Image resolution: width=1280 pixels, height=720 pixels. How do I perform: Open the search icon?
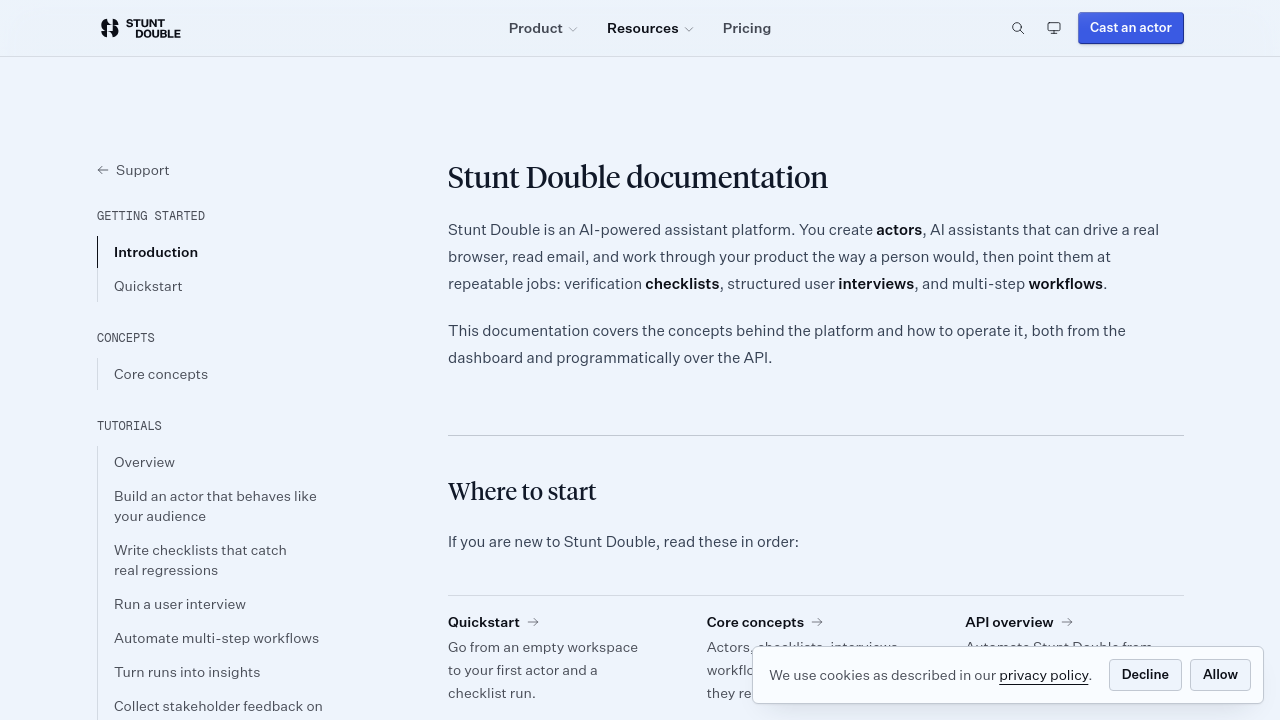[x=1018, y=28]
